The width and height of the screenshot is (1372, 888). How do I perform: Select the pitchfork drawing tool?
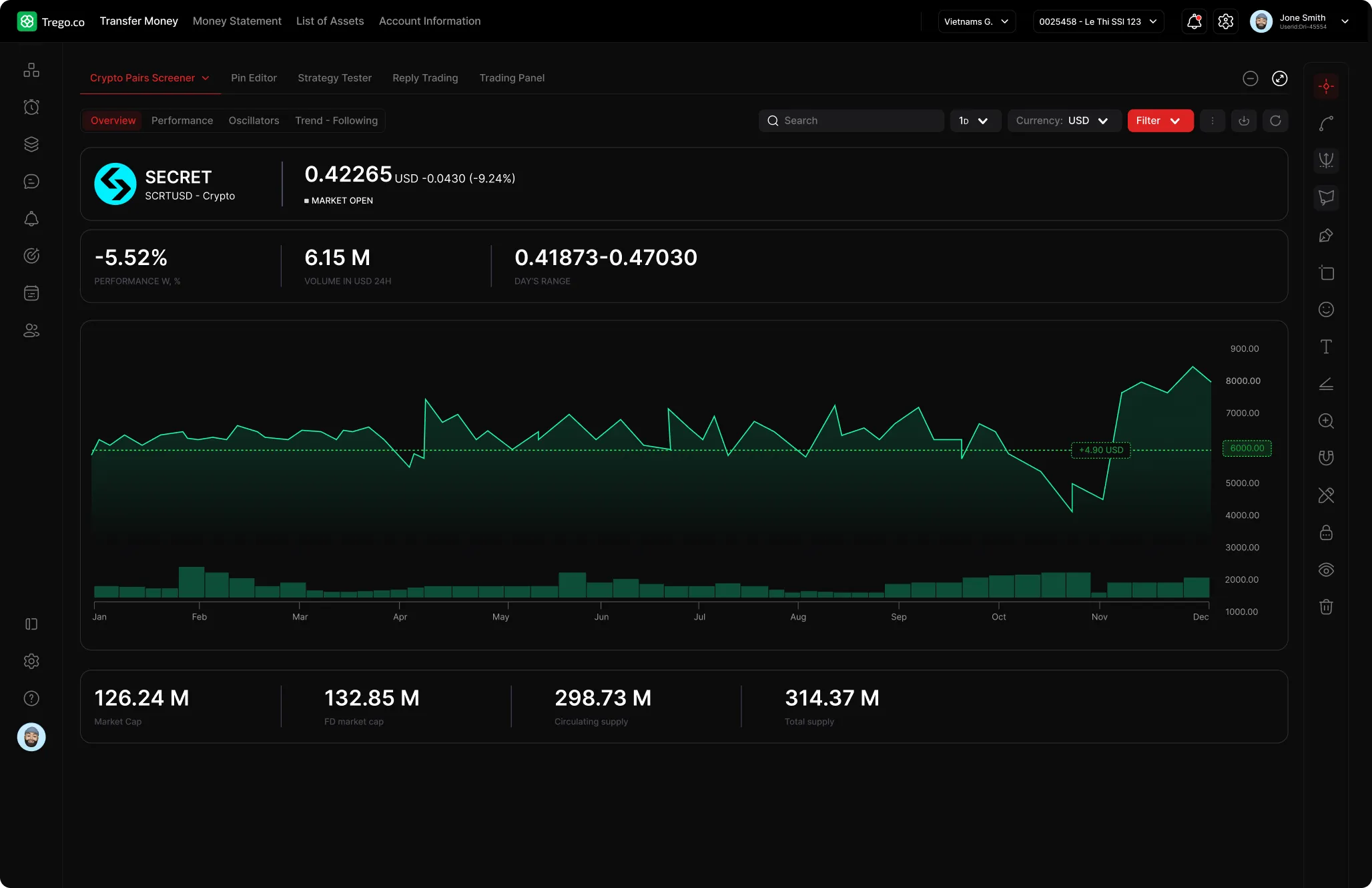pyautogui.click(x=1327, y=160)
